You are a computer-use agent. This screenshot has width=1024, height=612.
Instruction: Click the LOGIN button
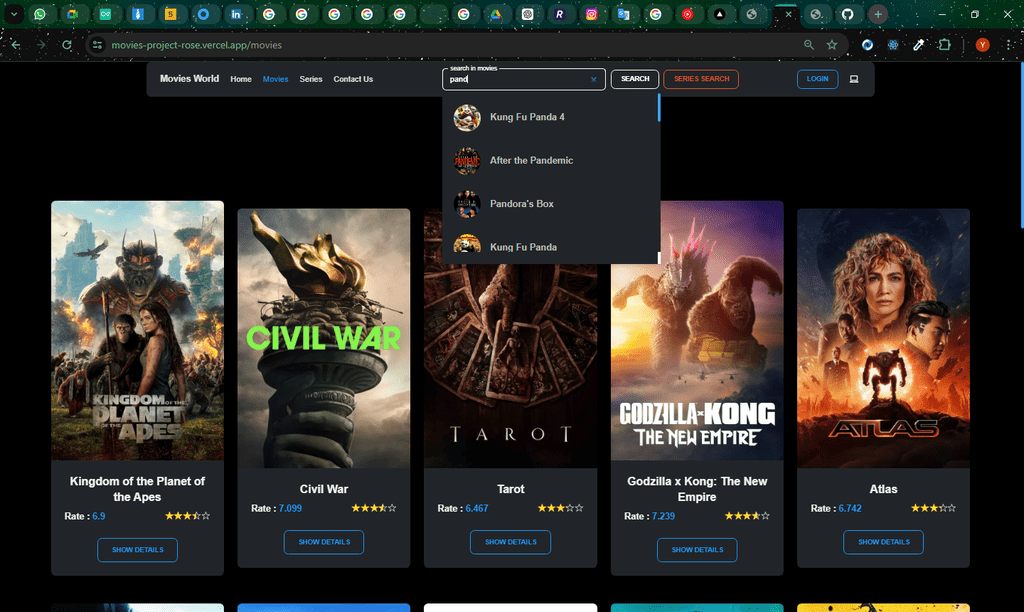(818, 79)
